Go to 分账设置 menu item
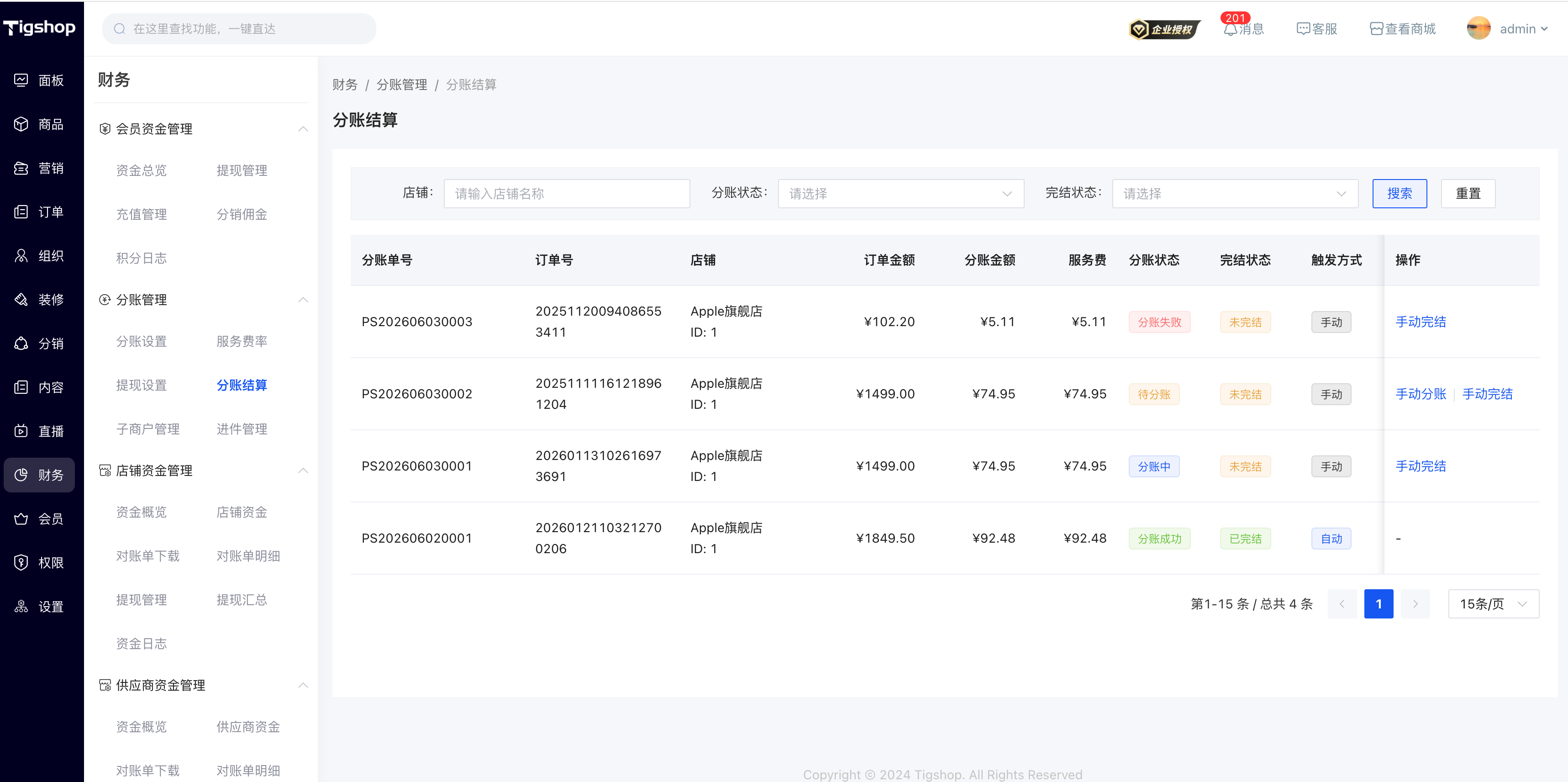This screenshot has height=782, width=1568. (141, 341)
